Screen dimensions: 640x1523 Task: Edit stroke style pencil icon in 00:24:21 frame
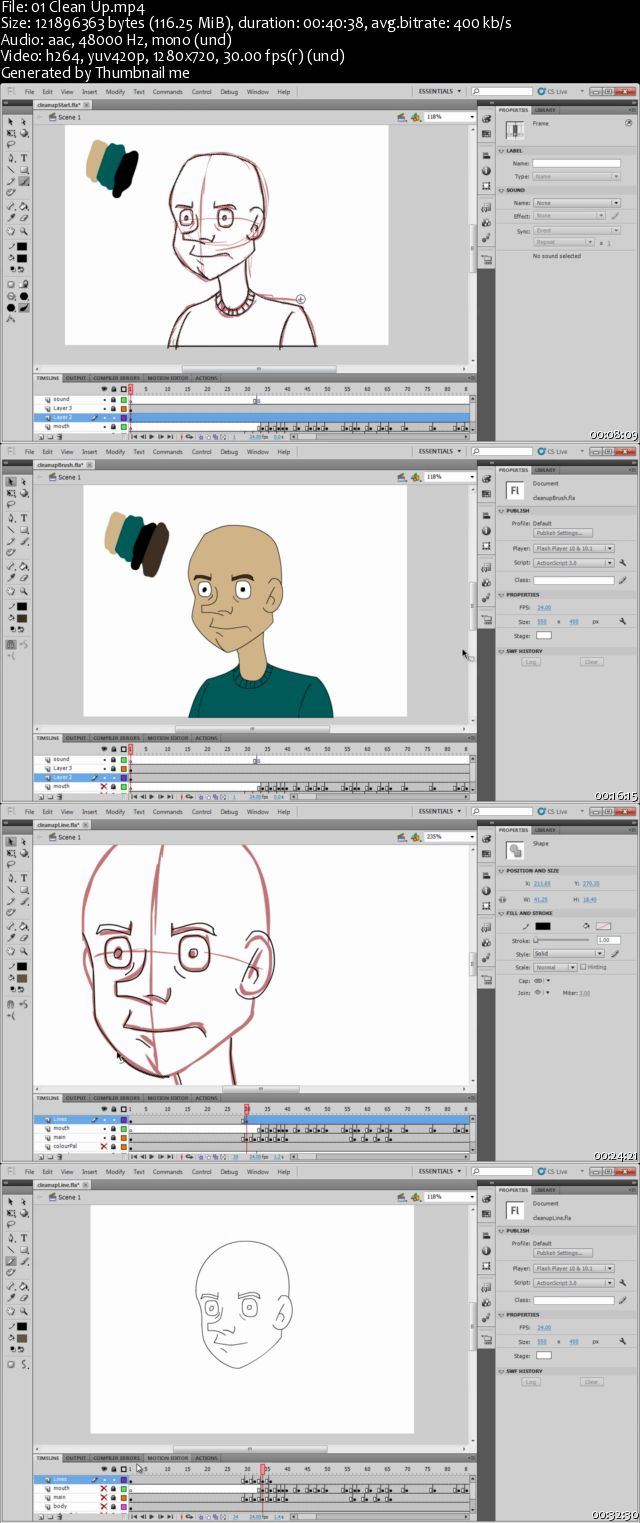(x=615, y=954)
